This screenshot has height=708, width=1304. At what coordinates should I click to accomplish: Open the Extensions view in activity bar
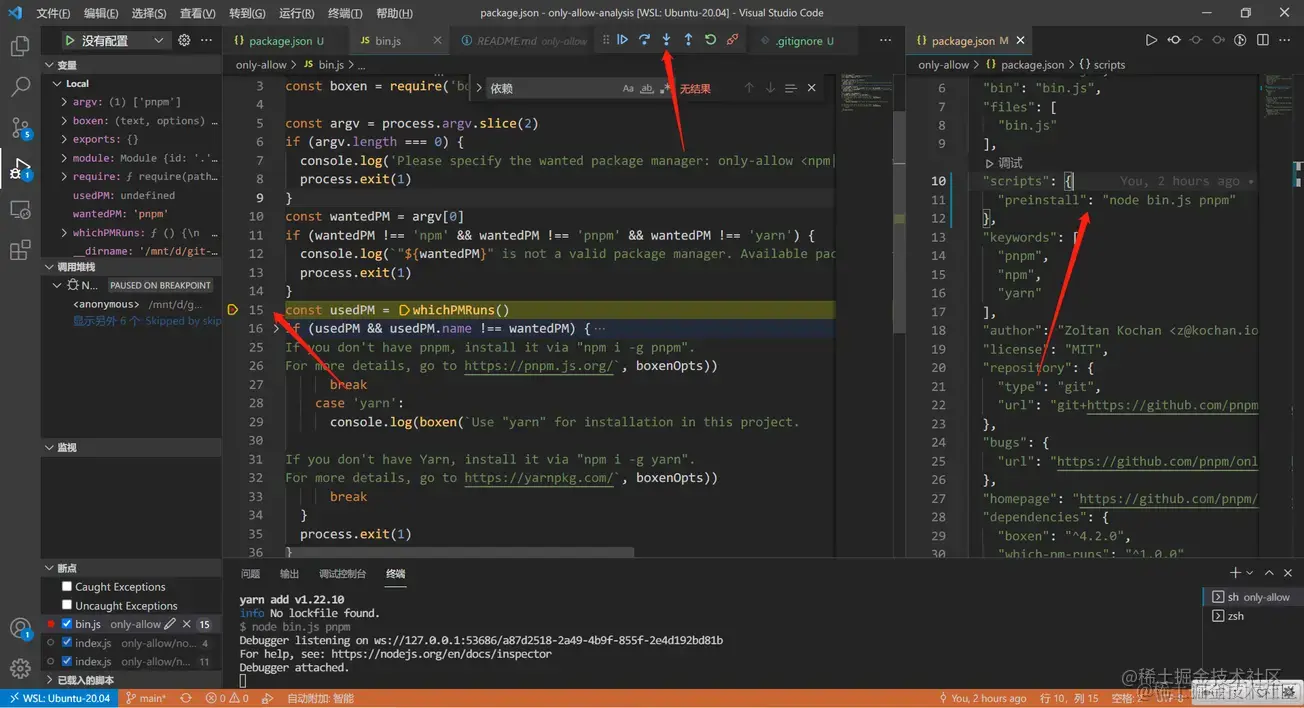pyautogui.click(x=20, y=250)
